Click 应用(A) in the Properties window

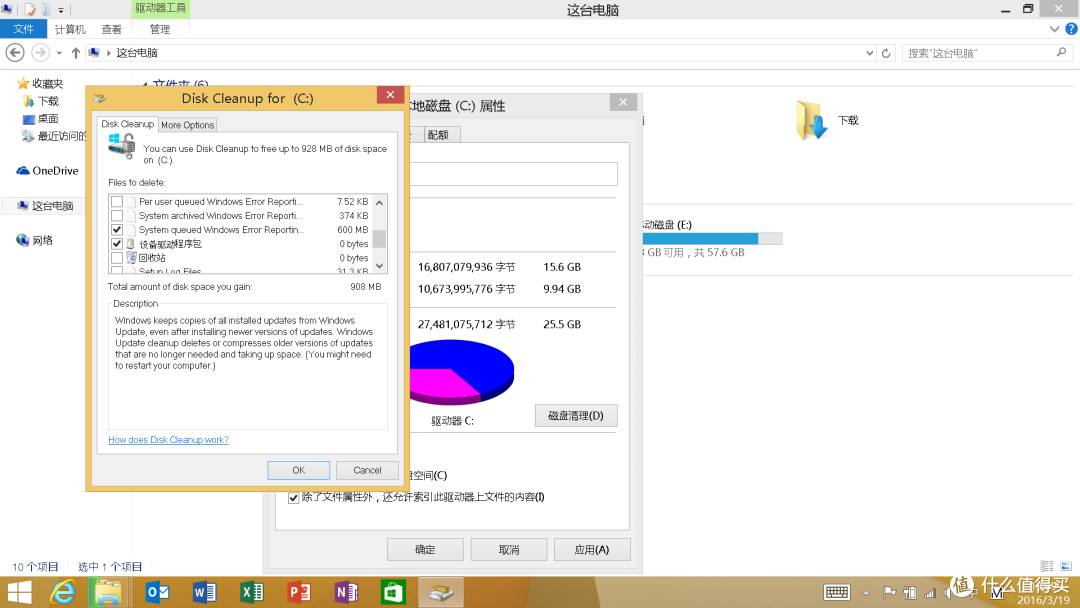tap(592, 549)
